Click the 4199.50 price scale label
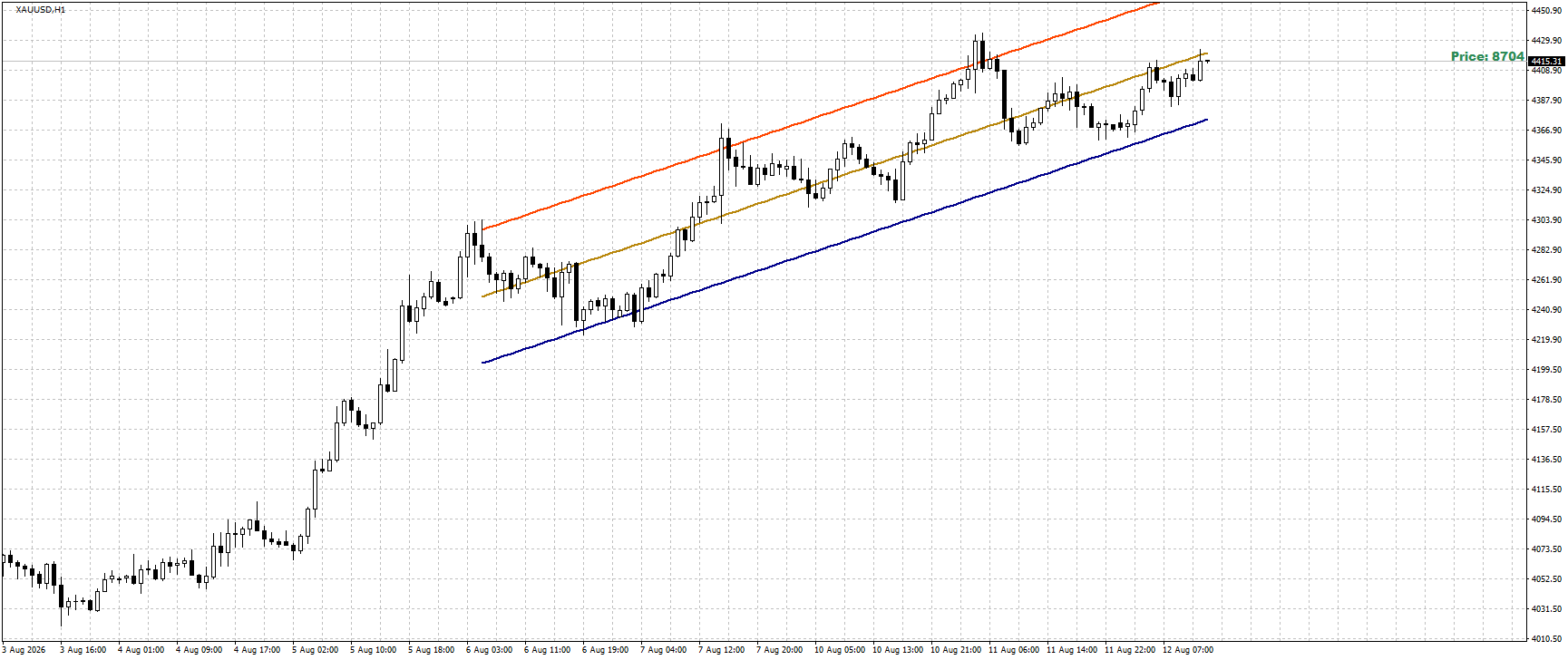This screenshot has width=1568, height=660. click(1546, 370)
